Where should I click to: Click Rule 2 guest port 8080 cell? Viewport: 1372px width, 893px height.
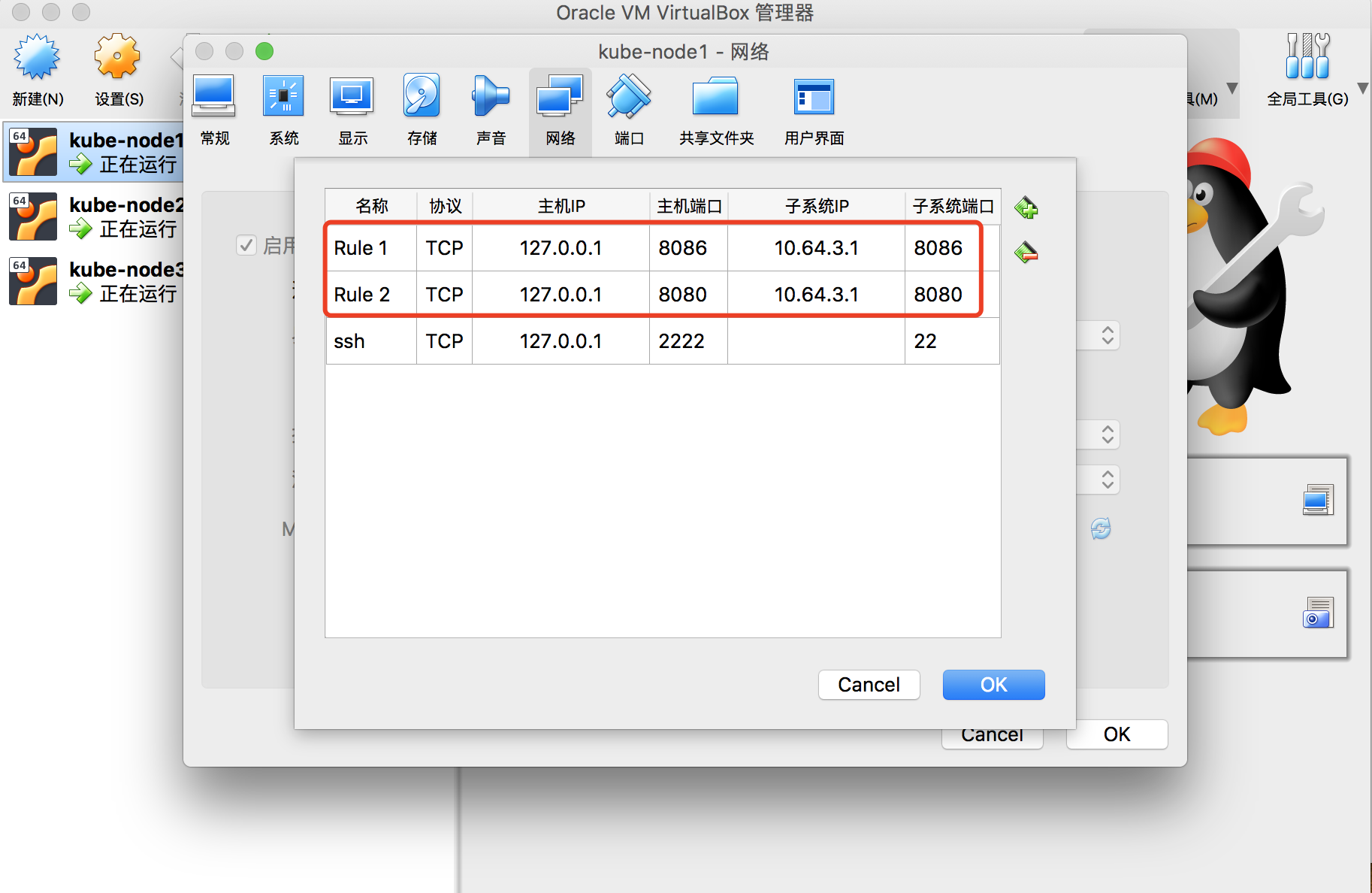click(952, 295)
